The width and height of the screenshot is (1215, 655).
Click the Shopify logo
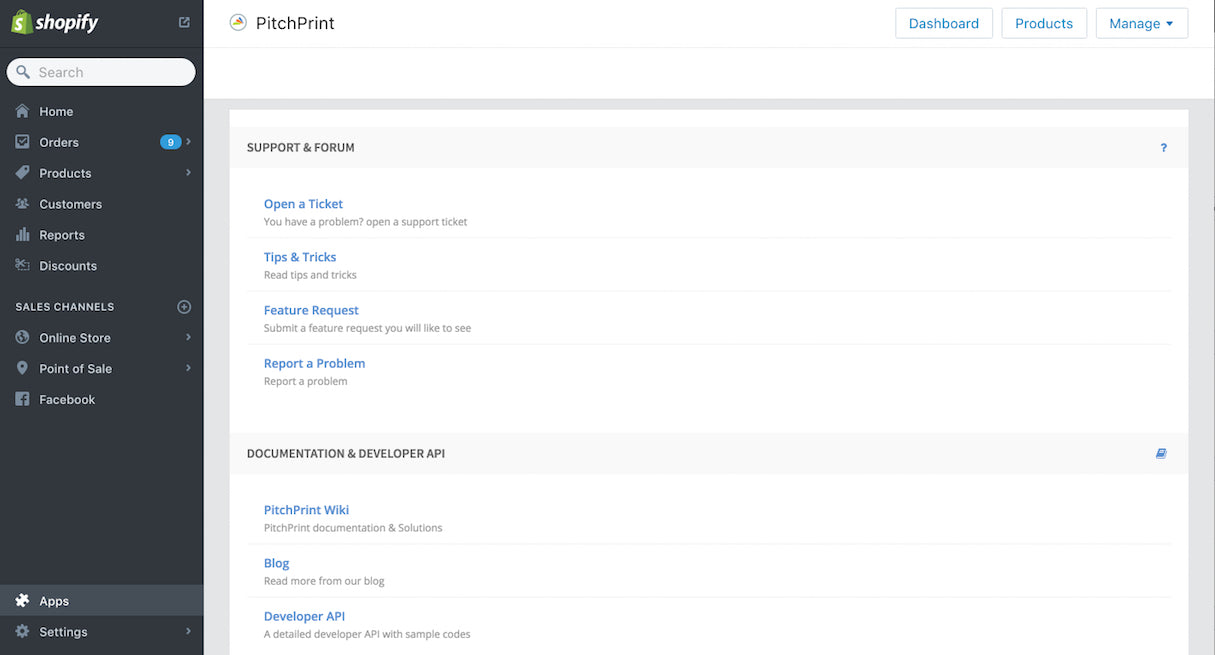[55, 22]
